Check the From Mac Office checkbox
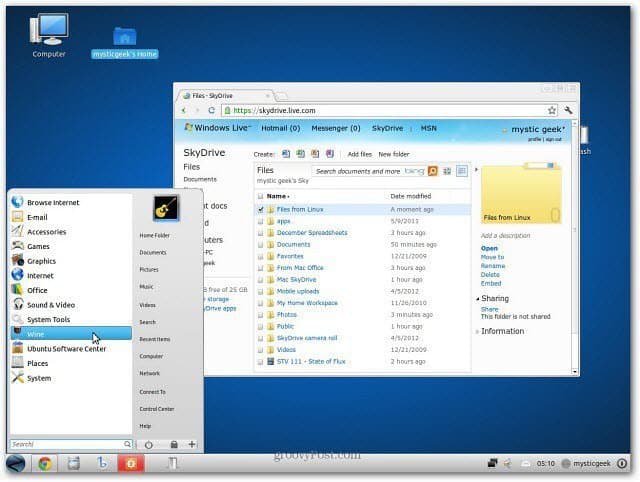640x482 pixels. pos(260,268)
